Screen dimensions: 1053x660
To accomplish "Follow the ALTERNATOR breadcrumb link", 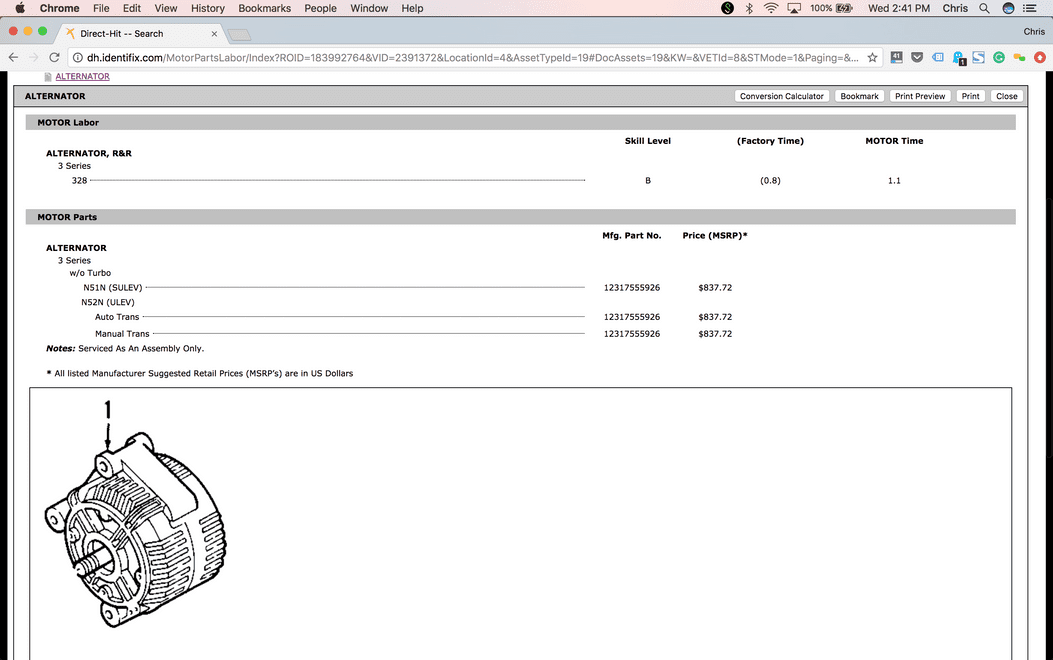I will click(82, 76).
